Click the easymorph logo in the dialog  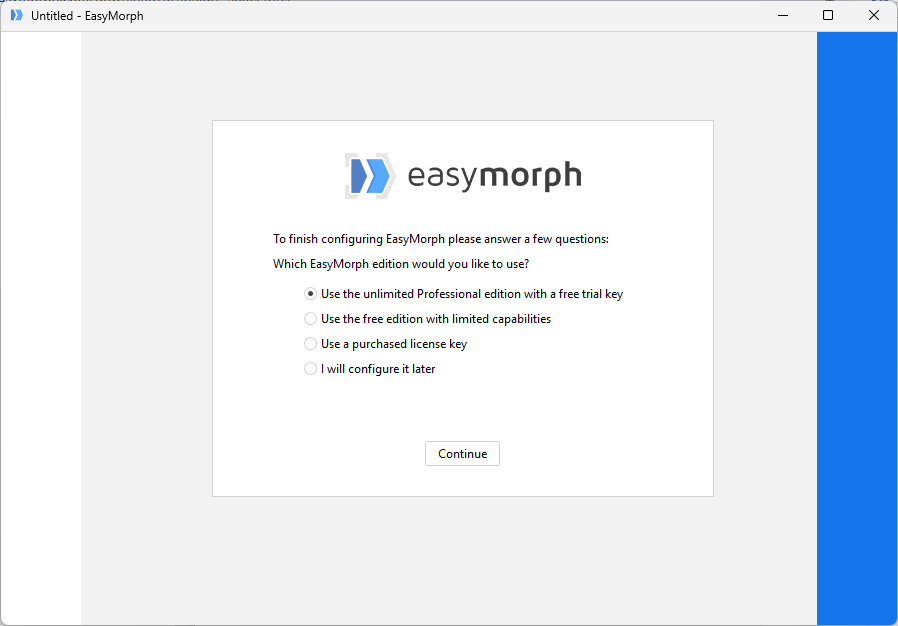(x=463, y=175)
